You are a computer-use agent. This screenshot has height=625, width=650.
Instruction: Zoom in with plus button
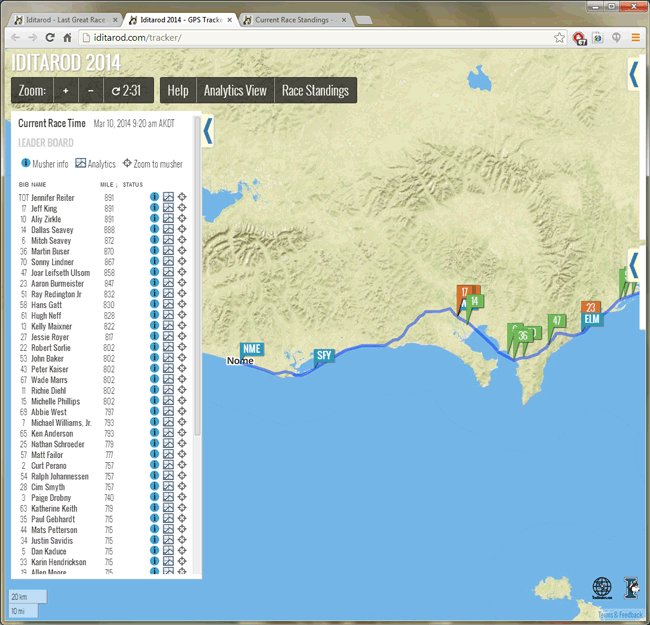(x=65, y=90)
